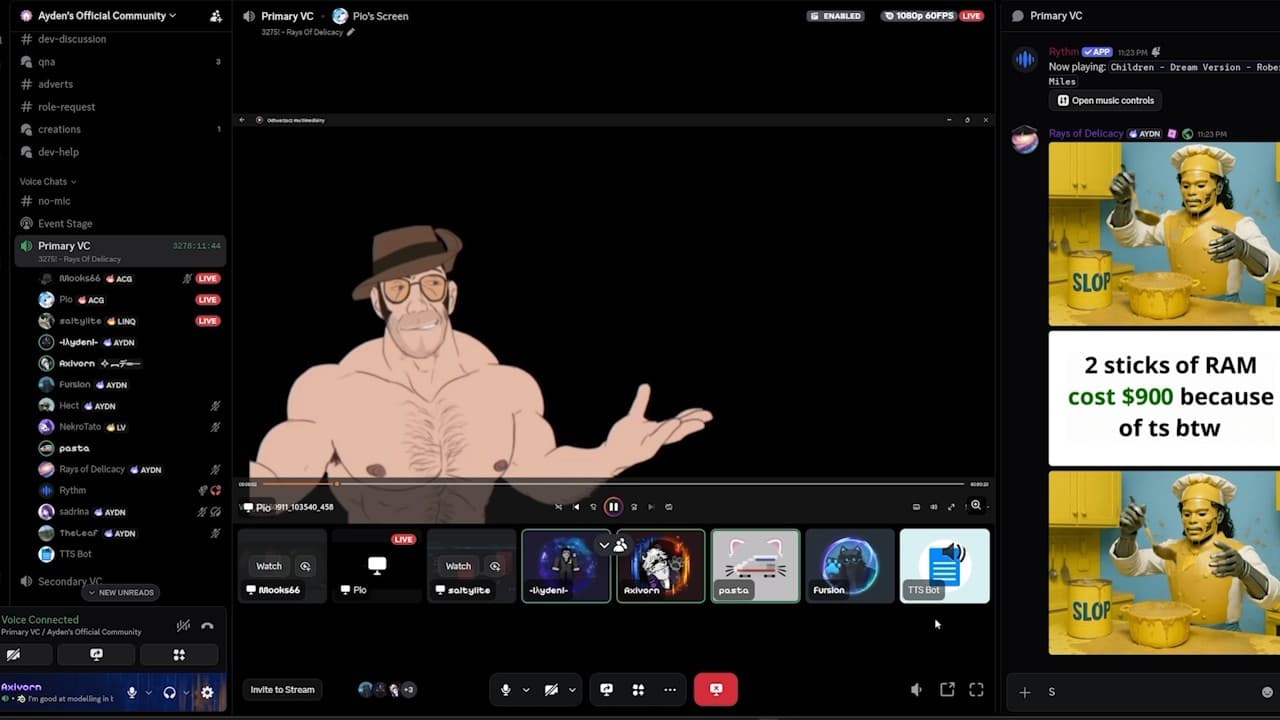
Task: Share your screen from the call control bar
Action: click(606, 689)
